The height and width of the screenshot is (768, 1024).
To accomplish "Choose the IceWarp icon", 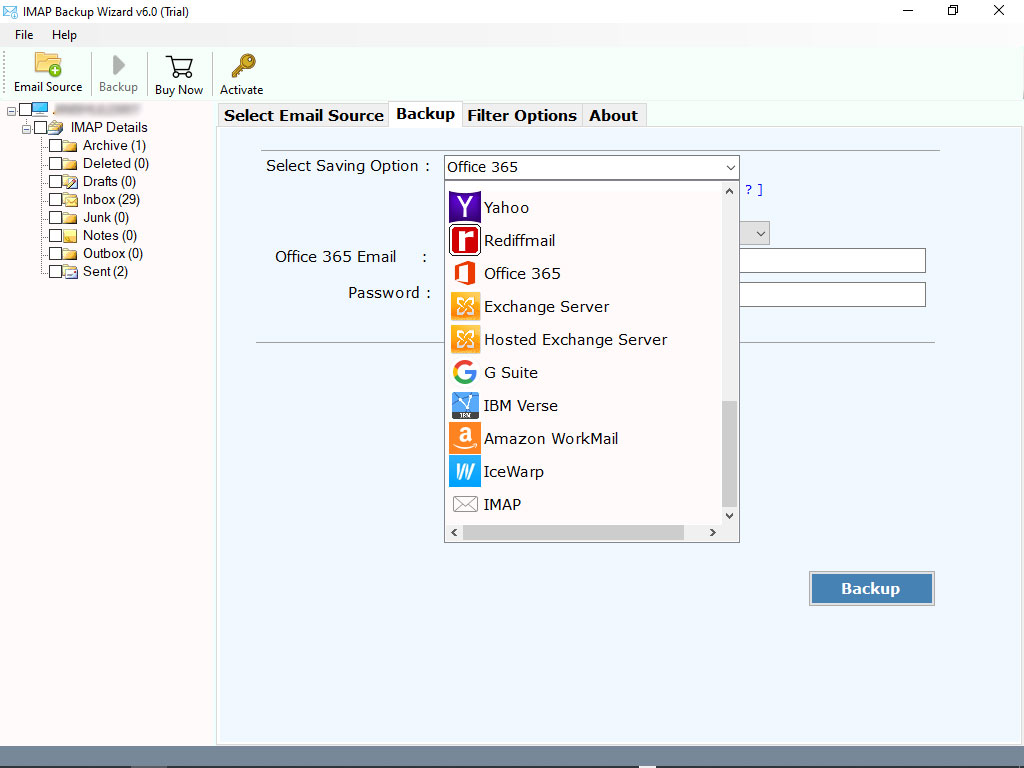I will 464,471.
